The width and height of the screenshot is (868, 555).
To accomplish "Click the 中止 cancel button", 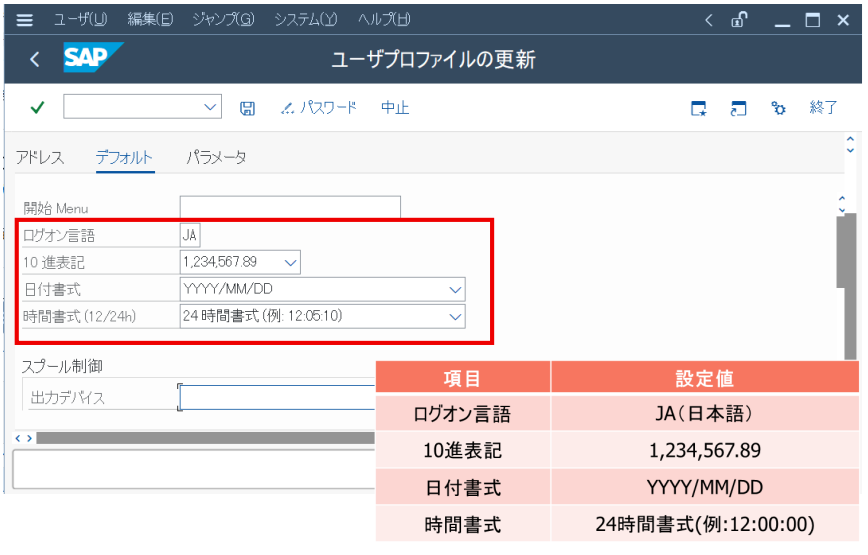I will 395,107.
